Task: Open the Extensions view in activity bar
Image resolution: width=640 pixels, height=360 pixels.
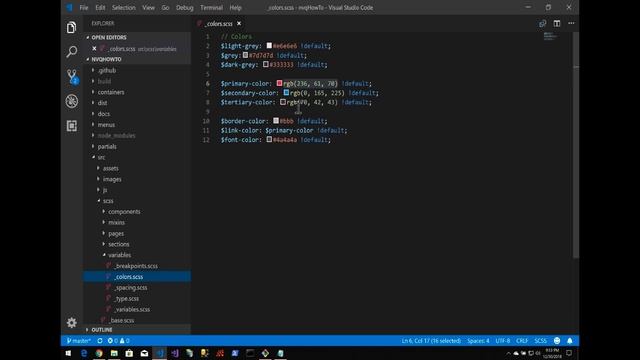Action: 71,126
